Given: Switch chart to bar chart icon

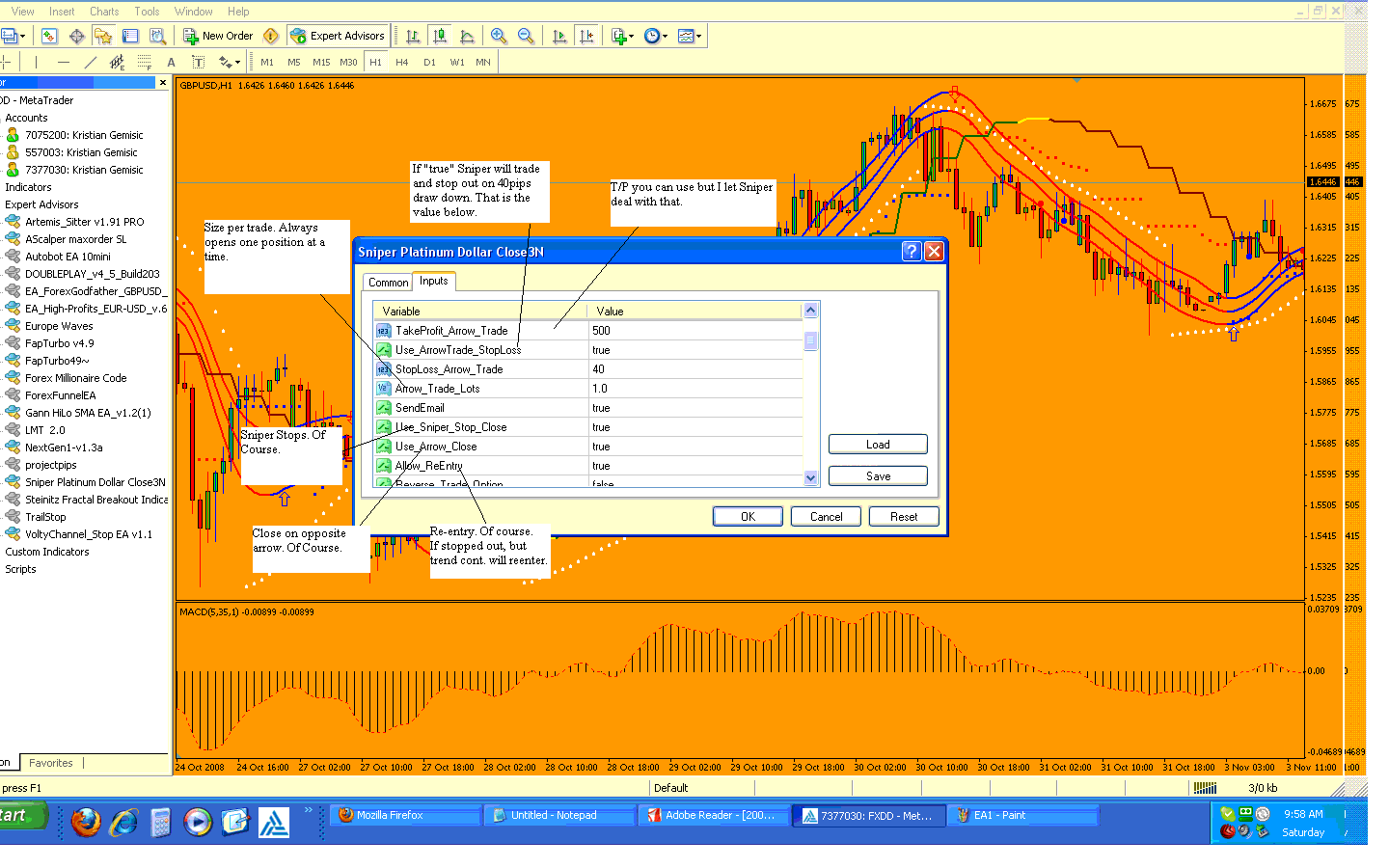Looking at the screenshot, I should tap(413, 36).
